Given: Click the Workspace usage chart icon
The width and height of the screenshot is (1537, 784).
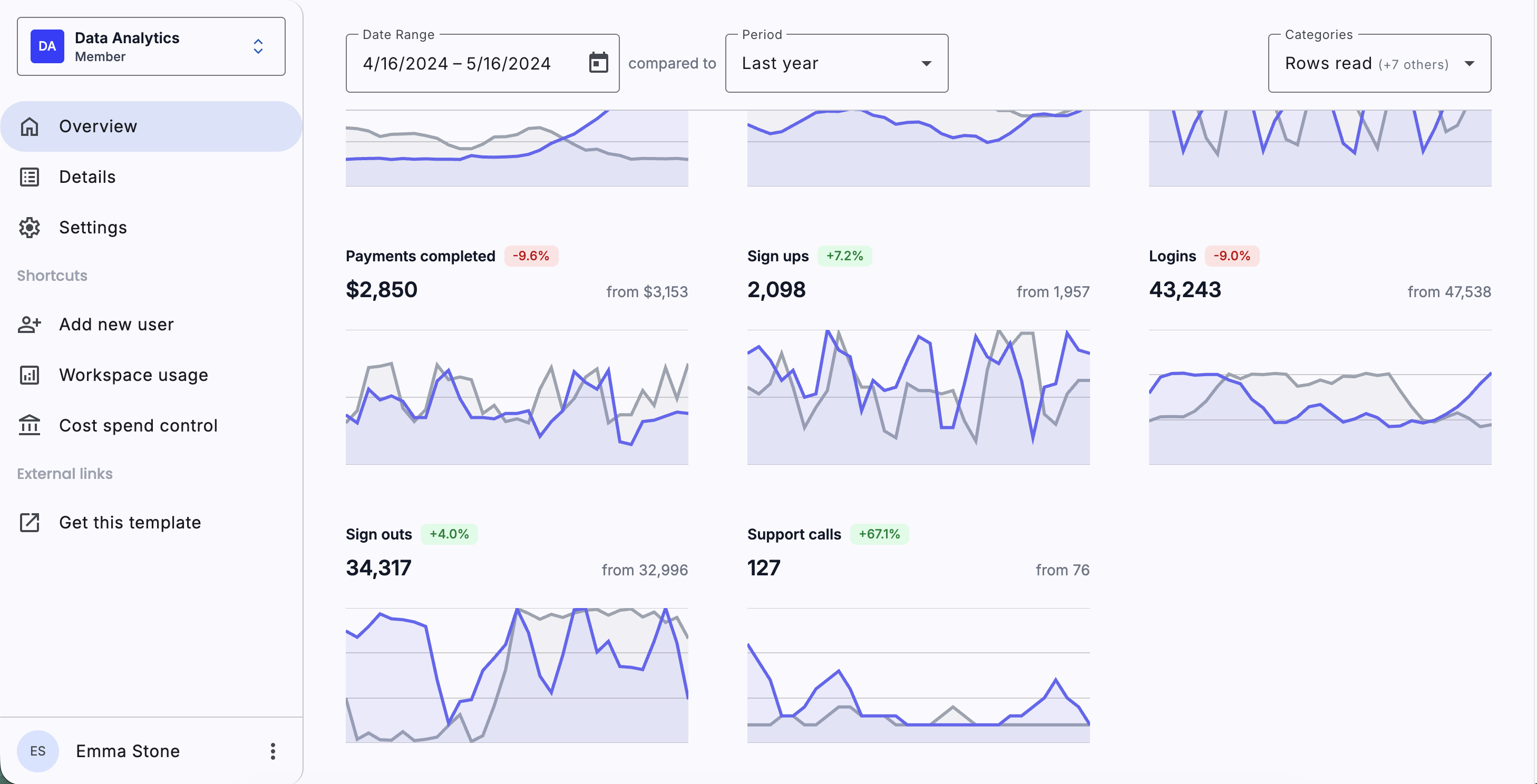Looking at the screenshot, I should click(29, 375).
